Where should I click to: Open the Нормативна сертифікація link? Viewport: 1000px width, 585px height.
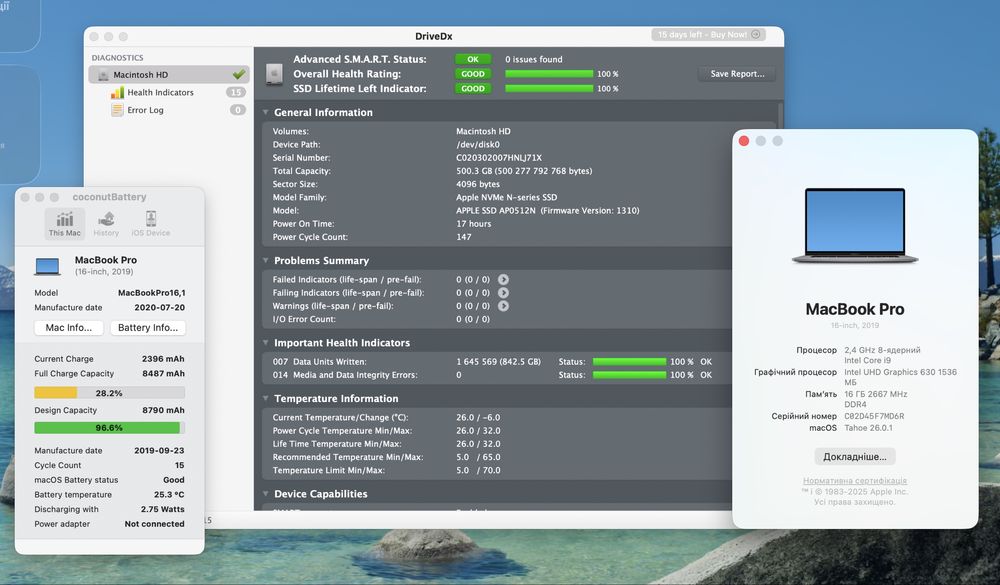click(x=855, y=481)
